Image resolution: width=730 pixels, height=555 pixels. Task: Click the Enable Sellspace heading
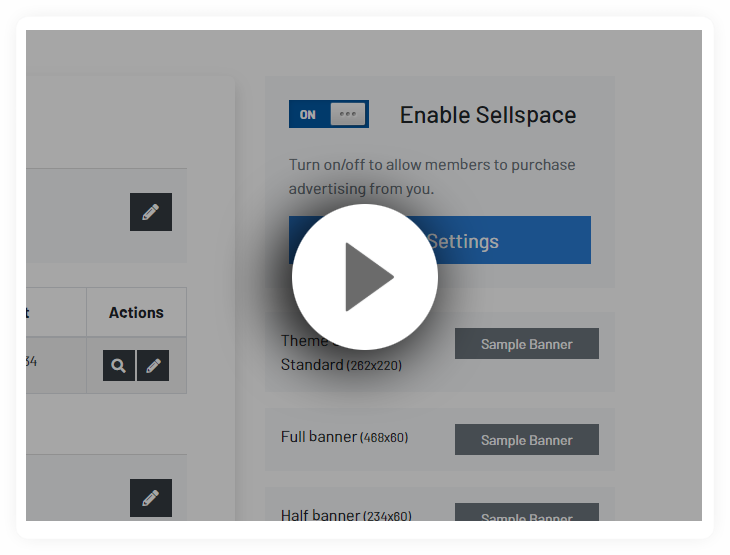coord(487,115)
